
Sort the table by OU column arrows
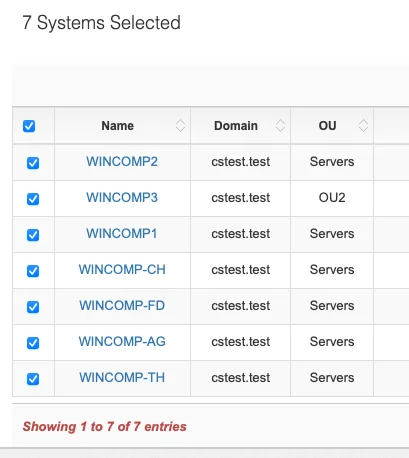(363, 126)
